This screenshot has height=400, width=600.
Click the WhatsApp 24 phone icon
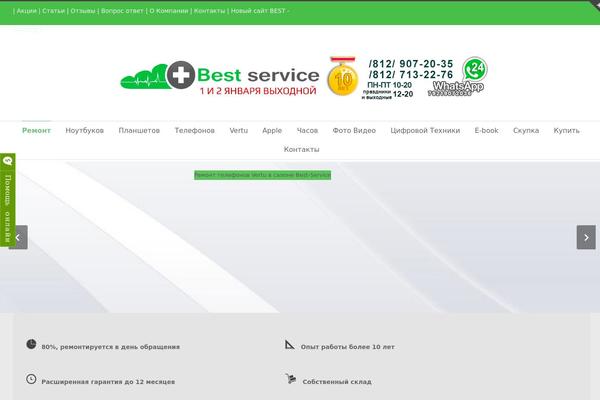tap(474, 69)
